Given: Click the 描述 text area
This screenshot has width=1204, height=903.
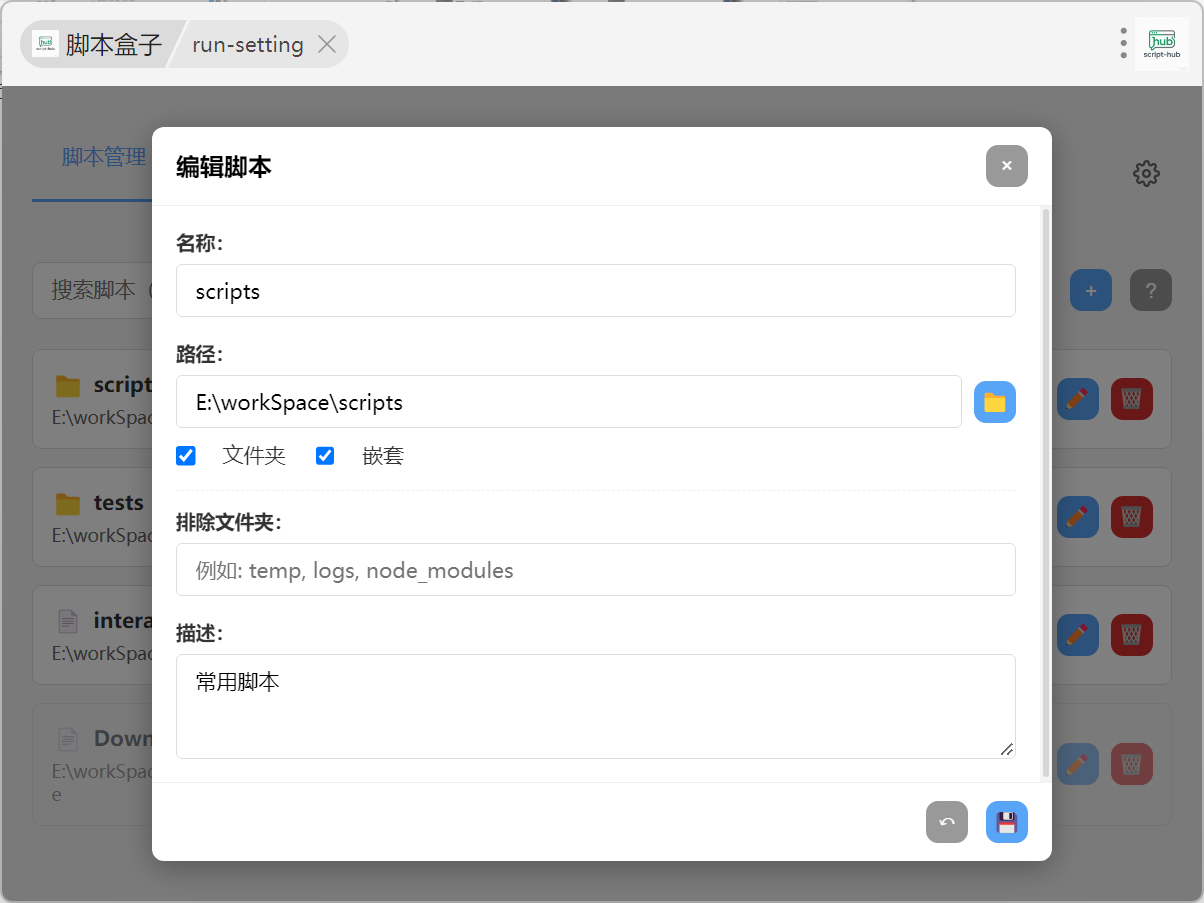Looking at the screenshot, I should click(x=595, y=706).
